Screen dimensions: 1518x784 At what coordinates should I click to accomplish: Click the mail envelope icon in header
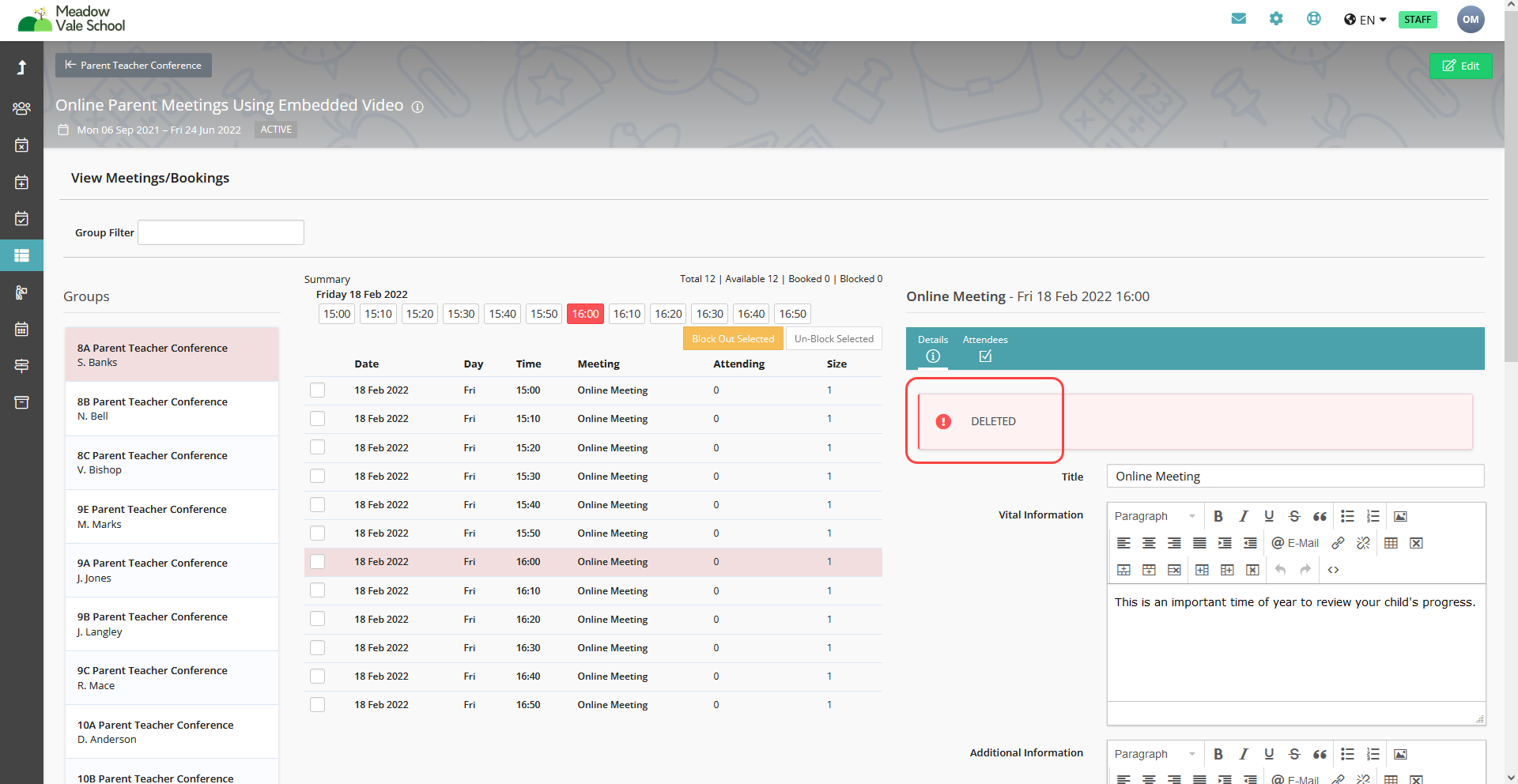[x=1238, y=19]
